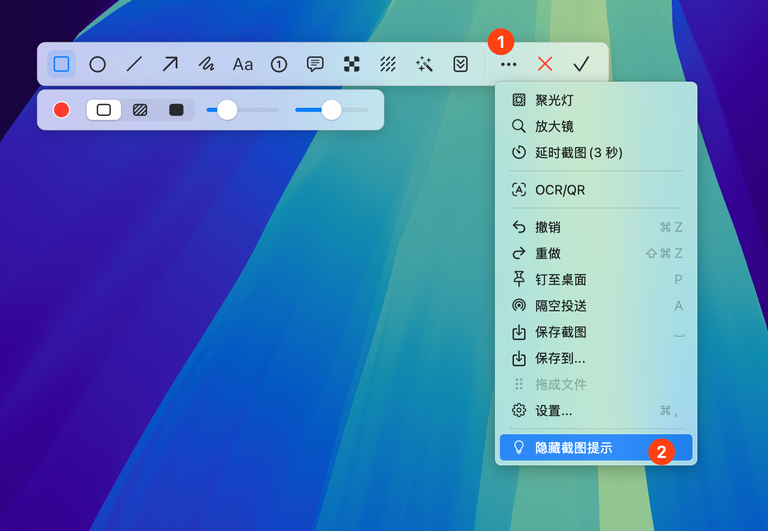768x531 pixels.
Task: Switch to hatched fill style
Action: [140, 110]
